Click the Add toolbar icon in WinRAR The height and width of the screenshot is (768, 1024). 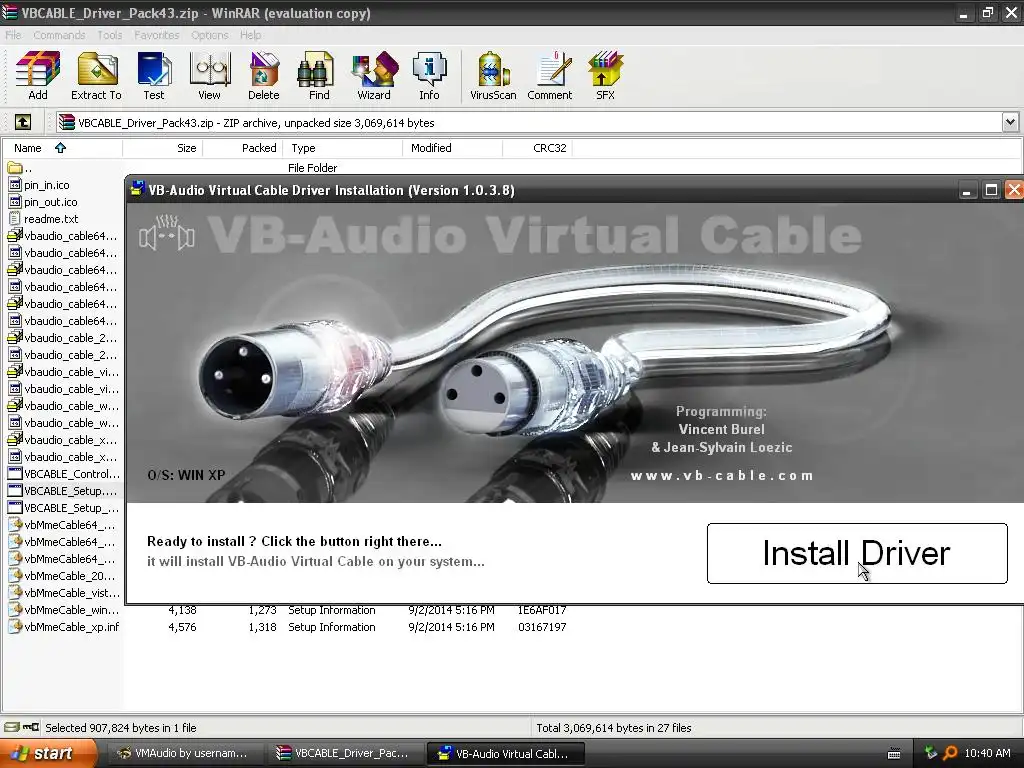coord(38,76)
